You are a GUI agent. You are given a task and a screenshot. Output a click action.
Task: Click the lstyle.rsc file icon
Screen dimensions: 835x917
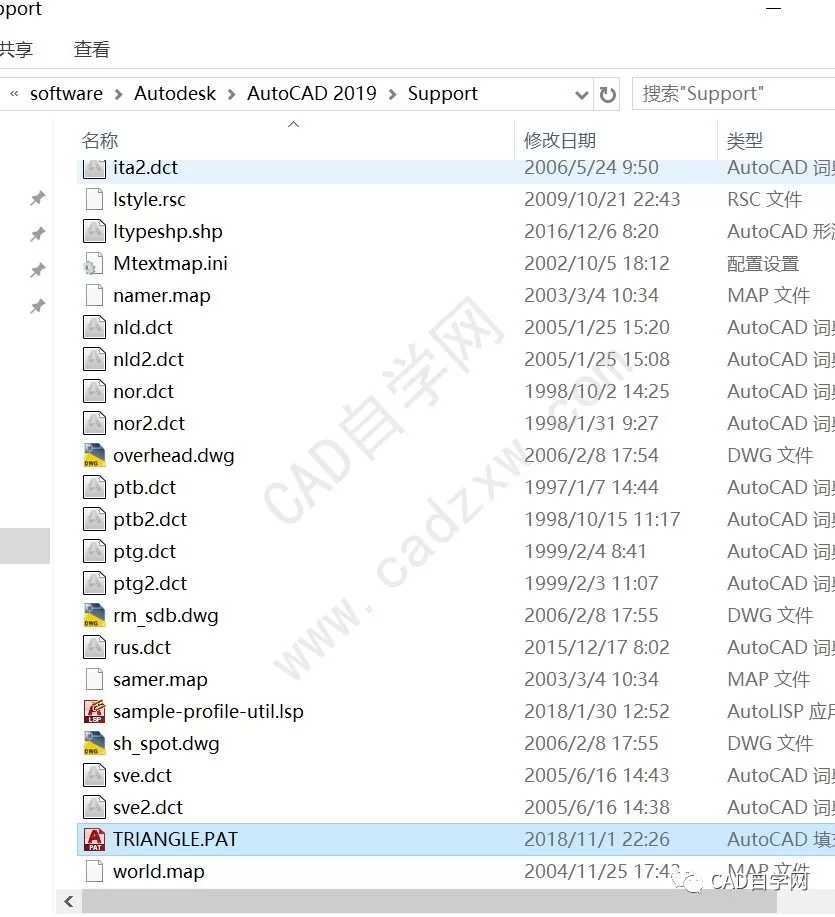click(94, 199)
